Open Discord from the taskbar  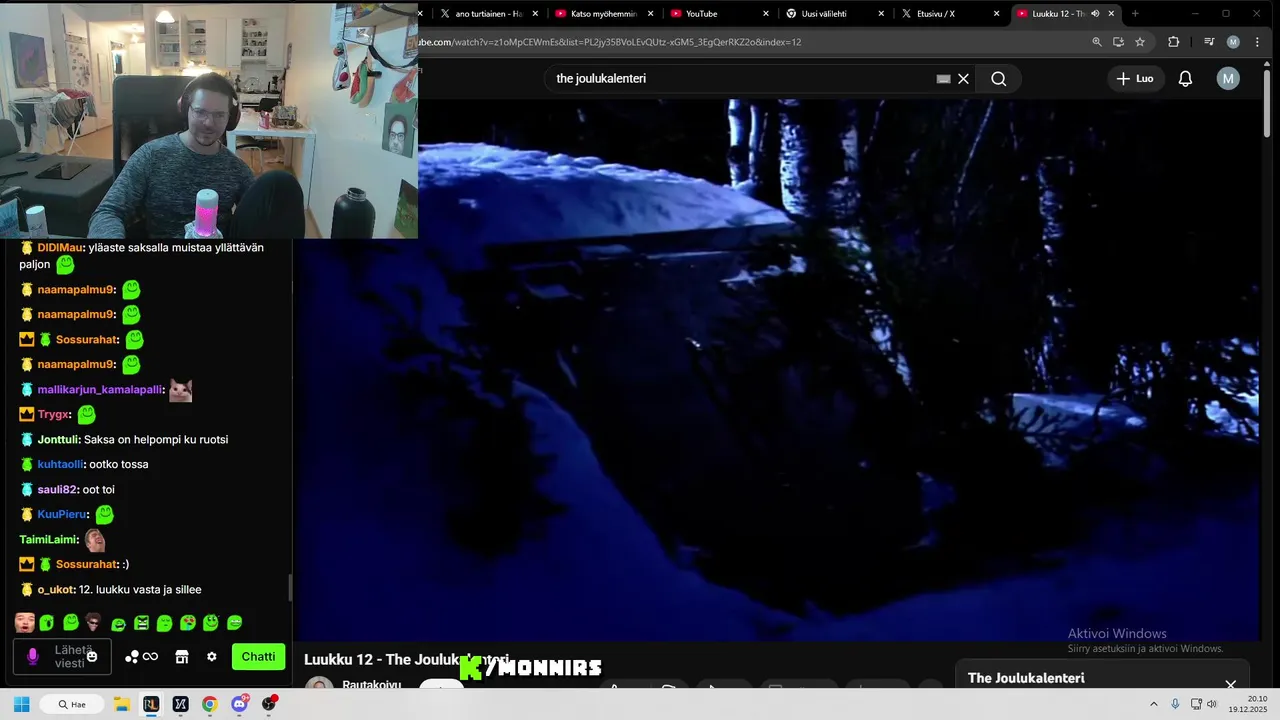coord(239,704)
